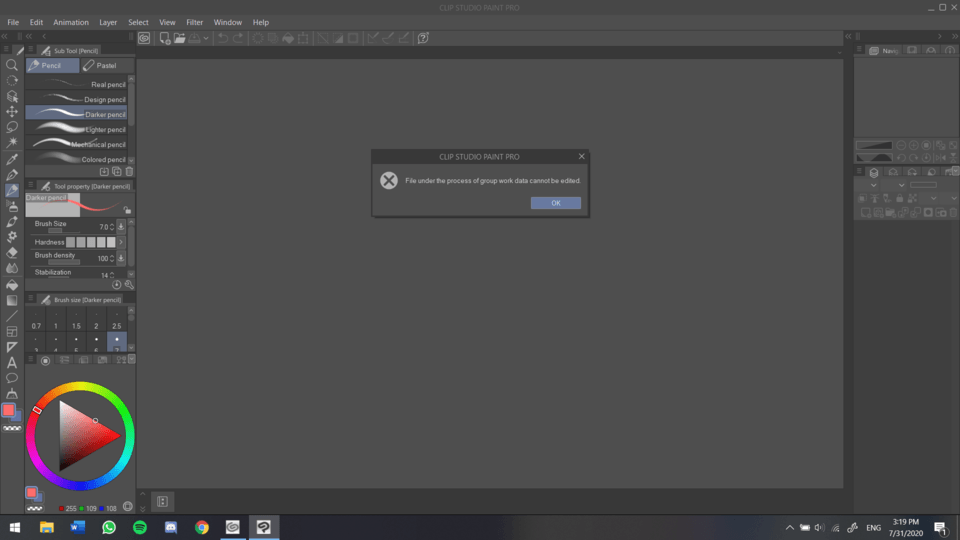Open Clip Studio launcher icon in toolbar

tap(144, 38)
